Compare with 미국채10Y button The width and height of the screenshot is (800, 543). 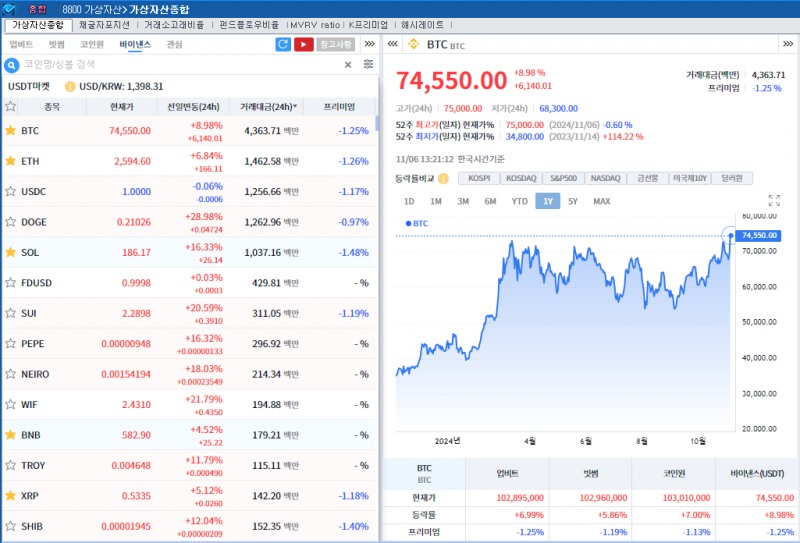[690, 178]
